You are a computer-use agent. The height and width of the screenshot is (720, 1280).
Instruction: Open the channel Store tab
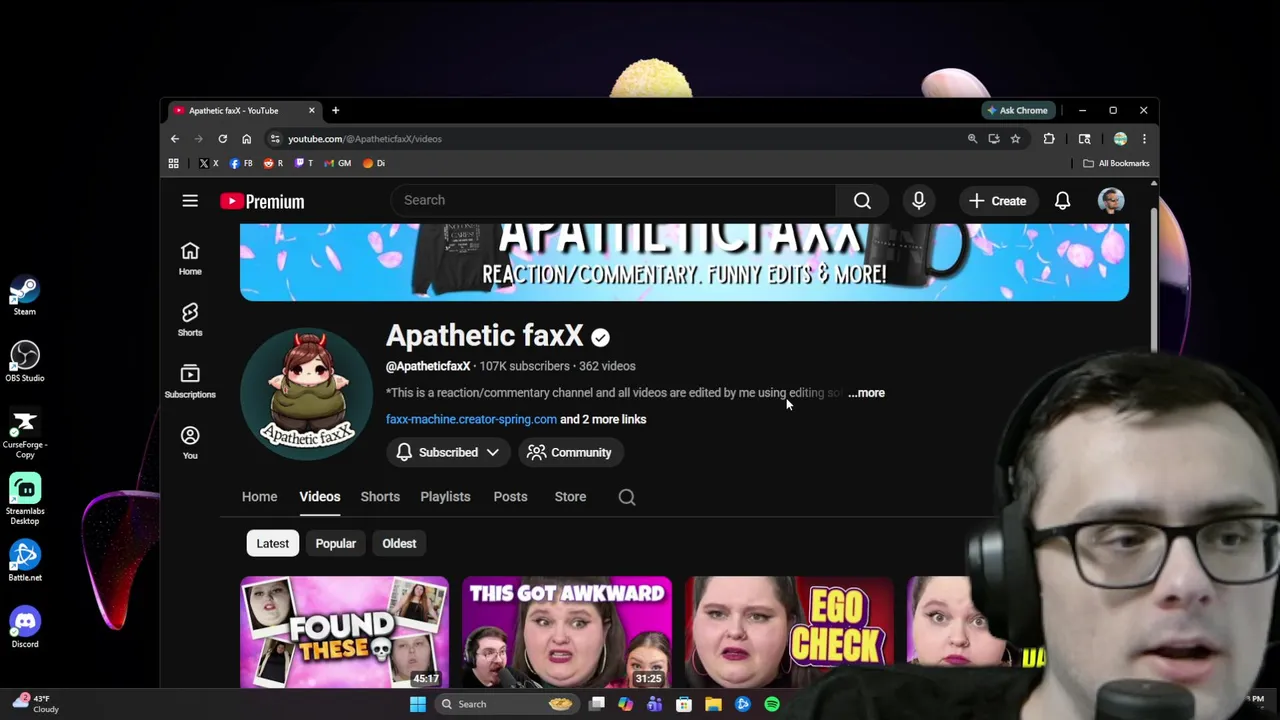570,497
